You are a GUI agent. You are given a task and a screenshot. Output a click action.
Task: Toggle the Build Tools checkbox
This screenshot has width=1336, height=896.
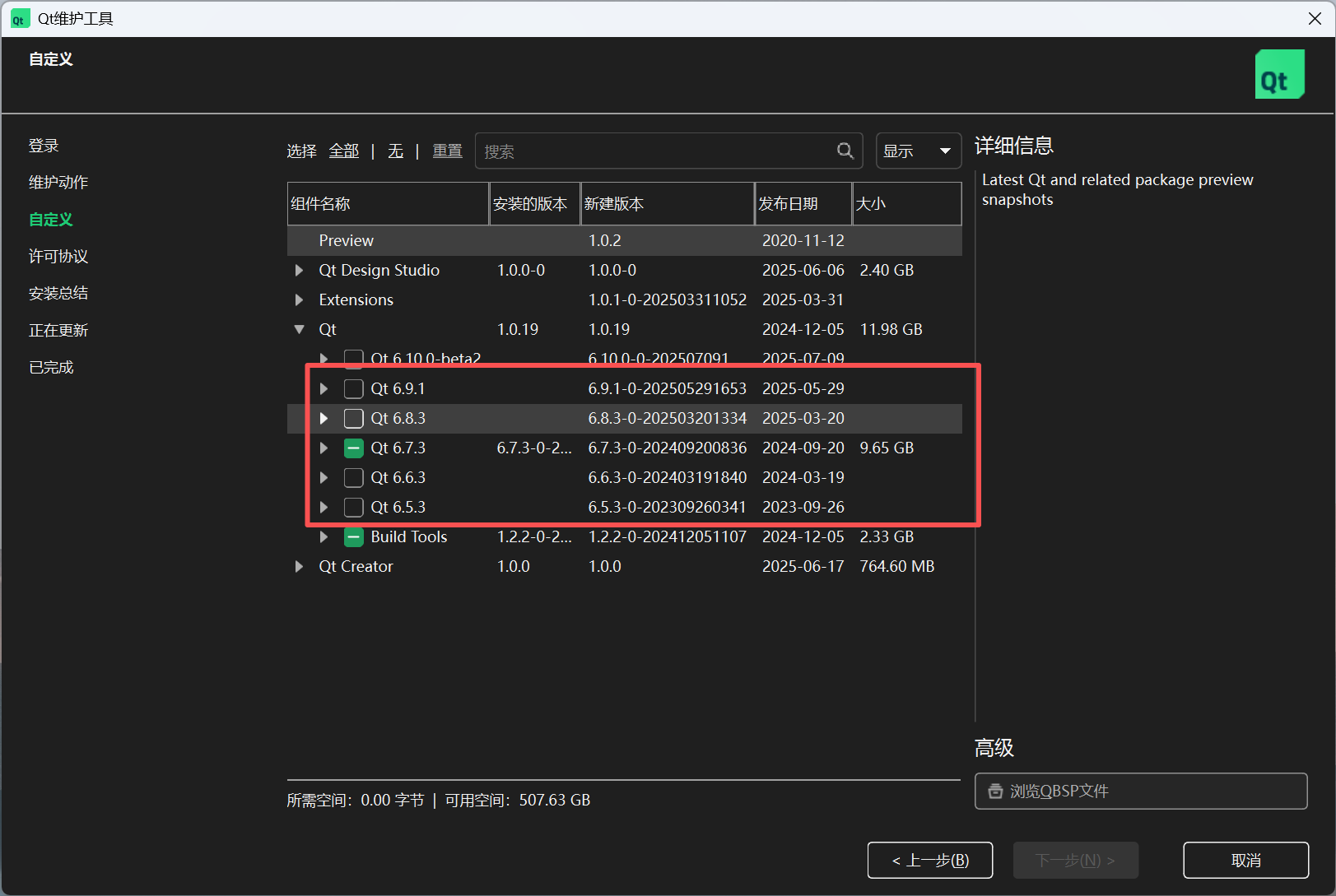tap(354, 536)
